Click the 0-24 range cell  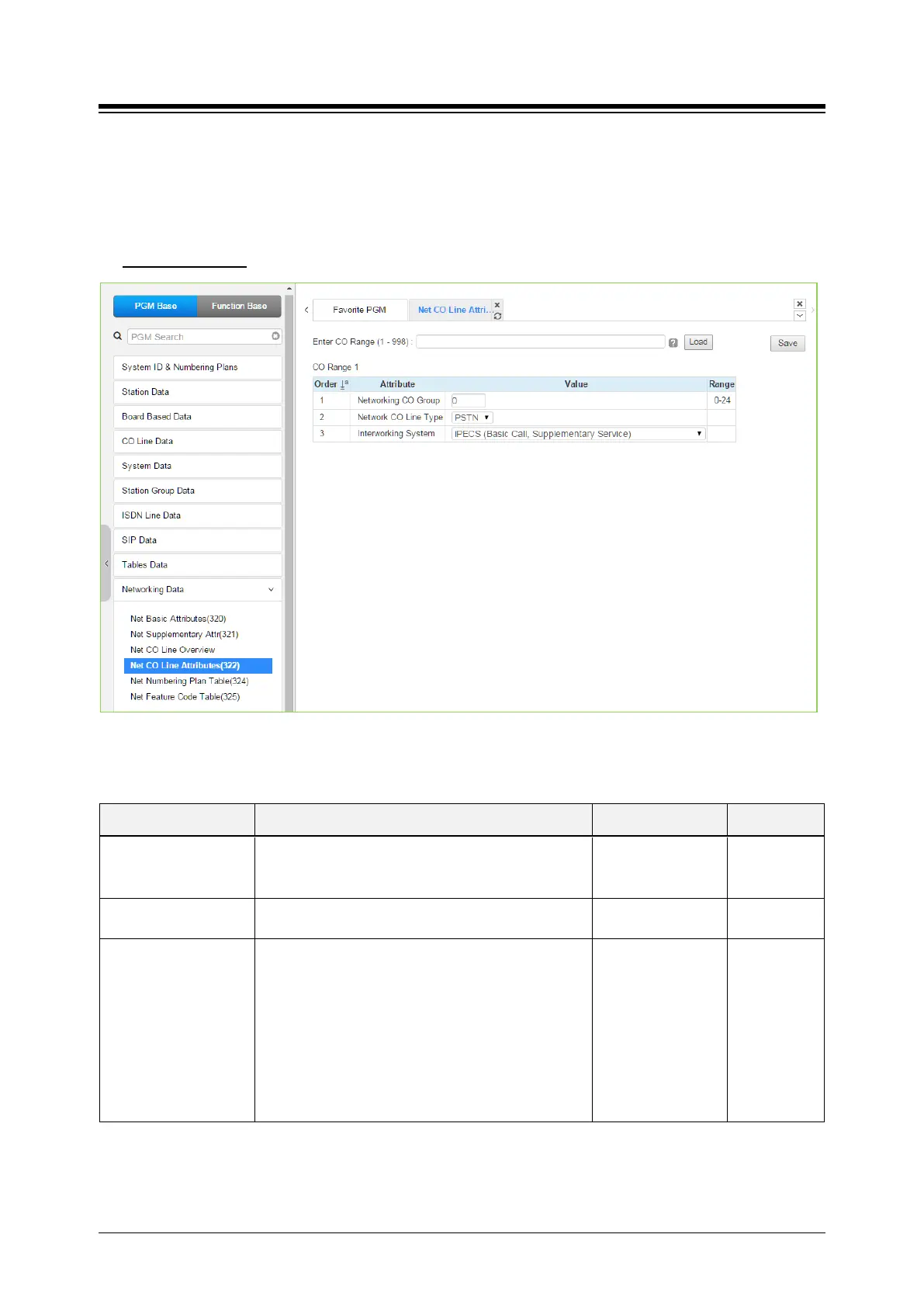click(722, 400)
